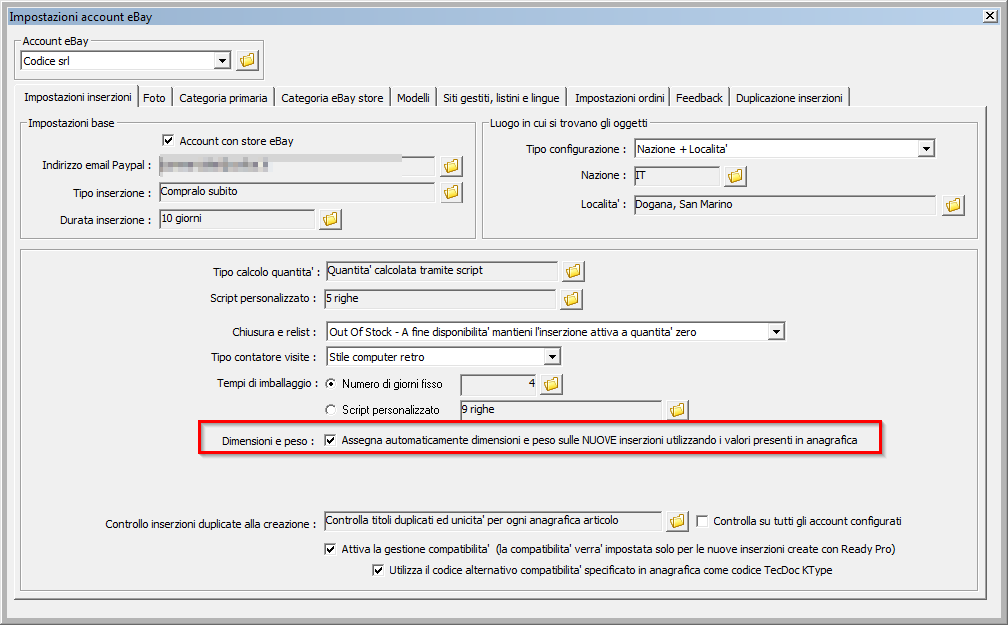
Task: Expand Chiusura e relist Out Of Stock dropdown
Action: click(776, 332)
